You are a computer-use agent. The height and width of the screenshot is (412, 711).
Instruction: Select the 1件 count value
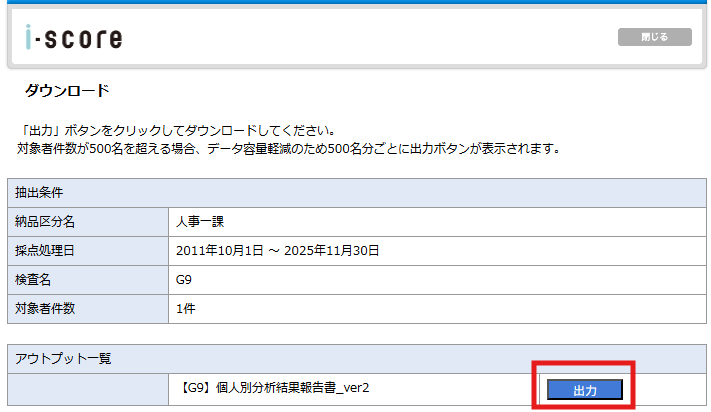[x=185, y=308]
